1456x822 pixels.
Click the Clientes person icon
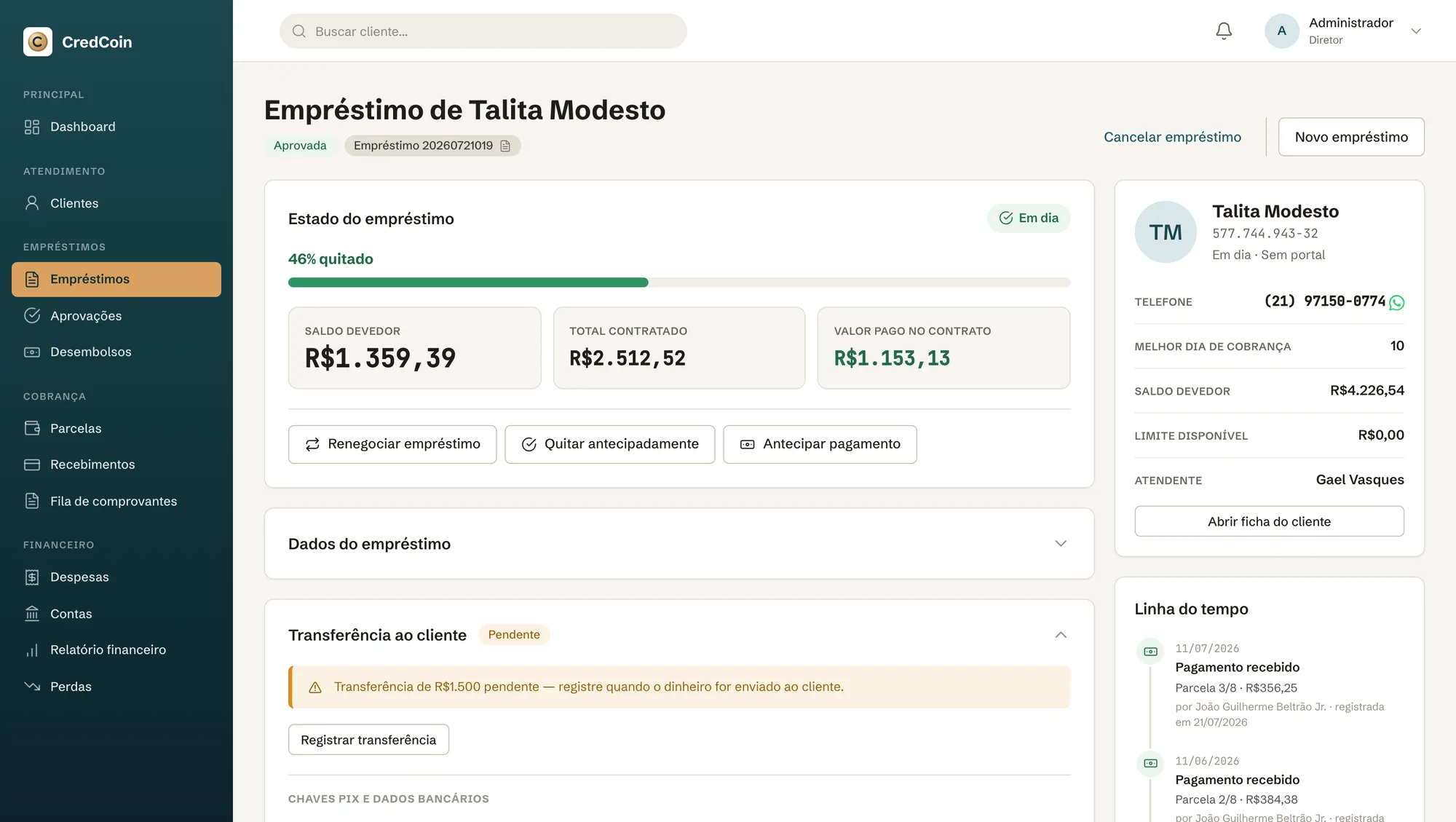pos(32,203)
